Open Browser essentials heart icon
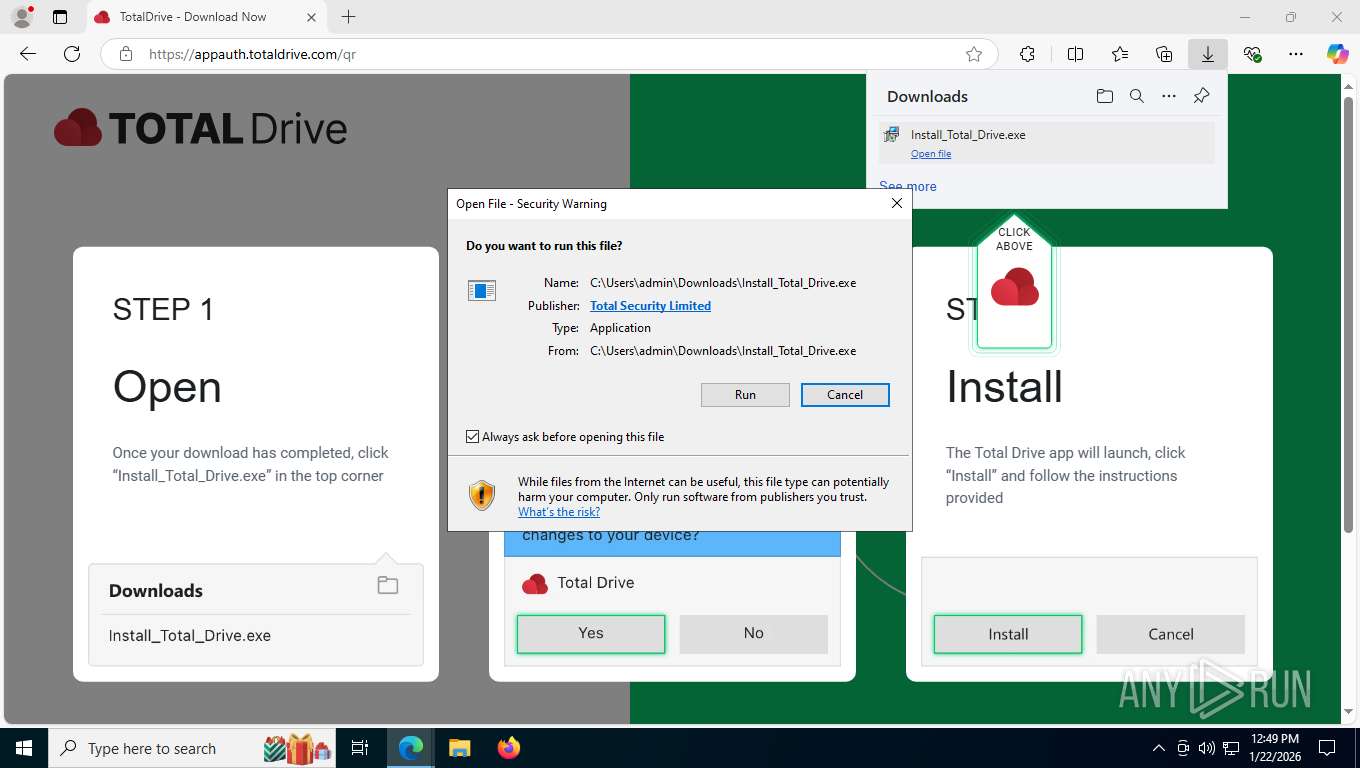 click(x=1252, y=54)
